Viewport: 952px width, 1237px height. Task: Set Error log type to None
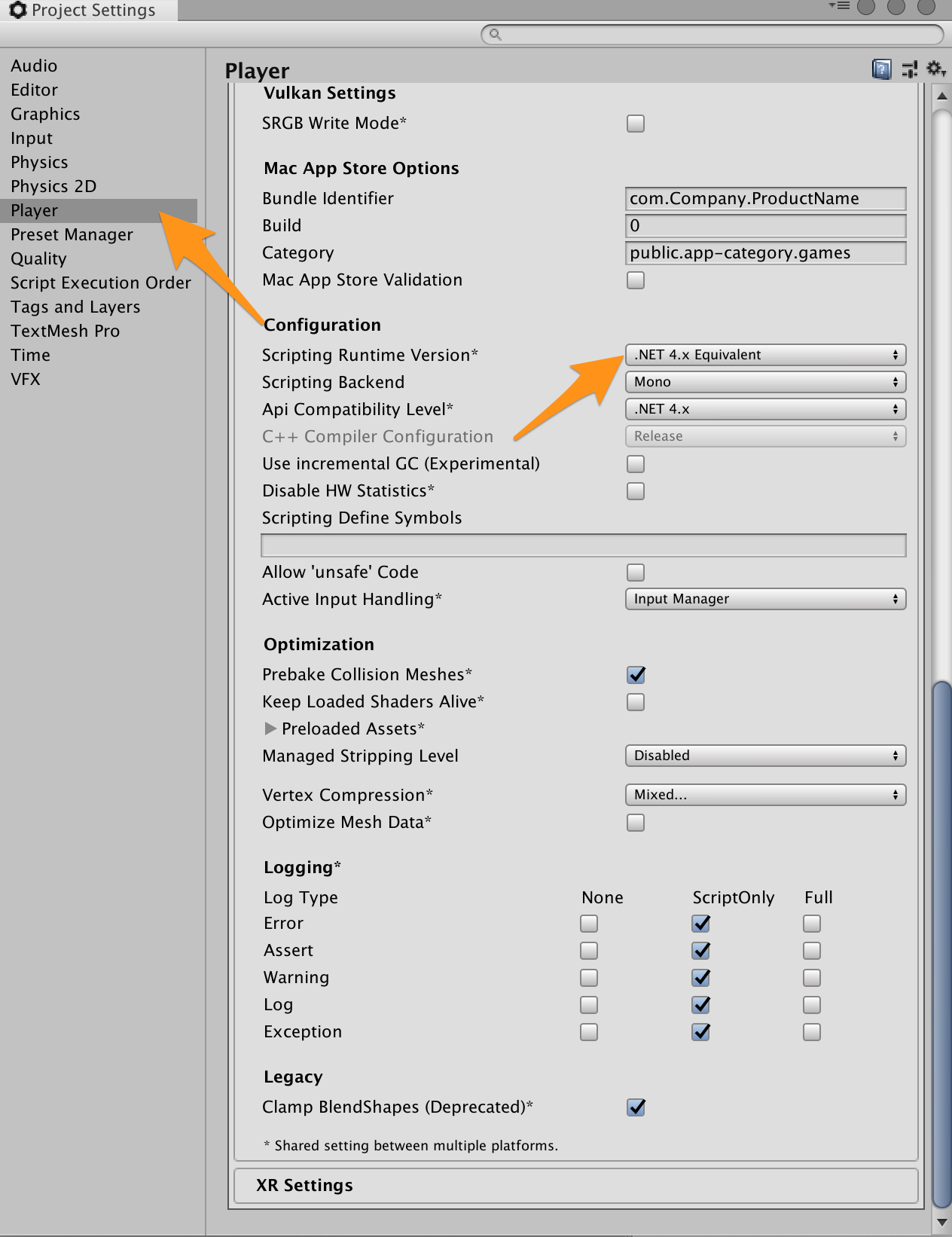click(589, 924)
